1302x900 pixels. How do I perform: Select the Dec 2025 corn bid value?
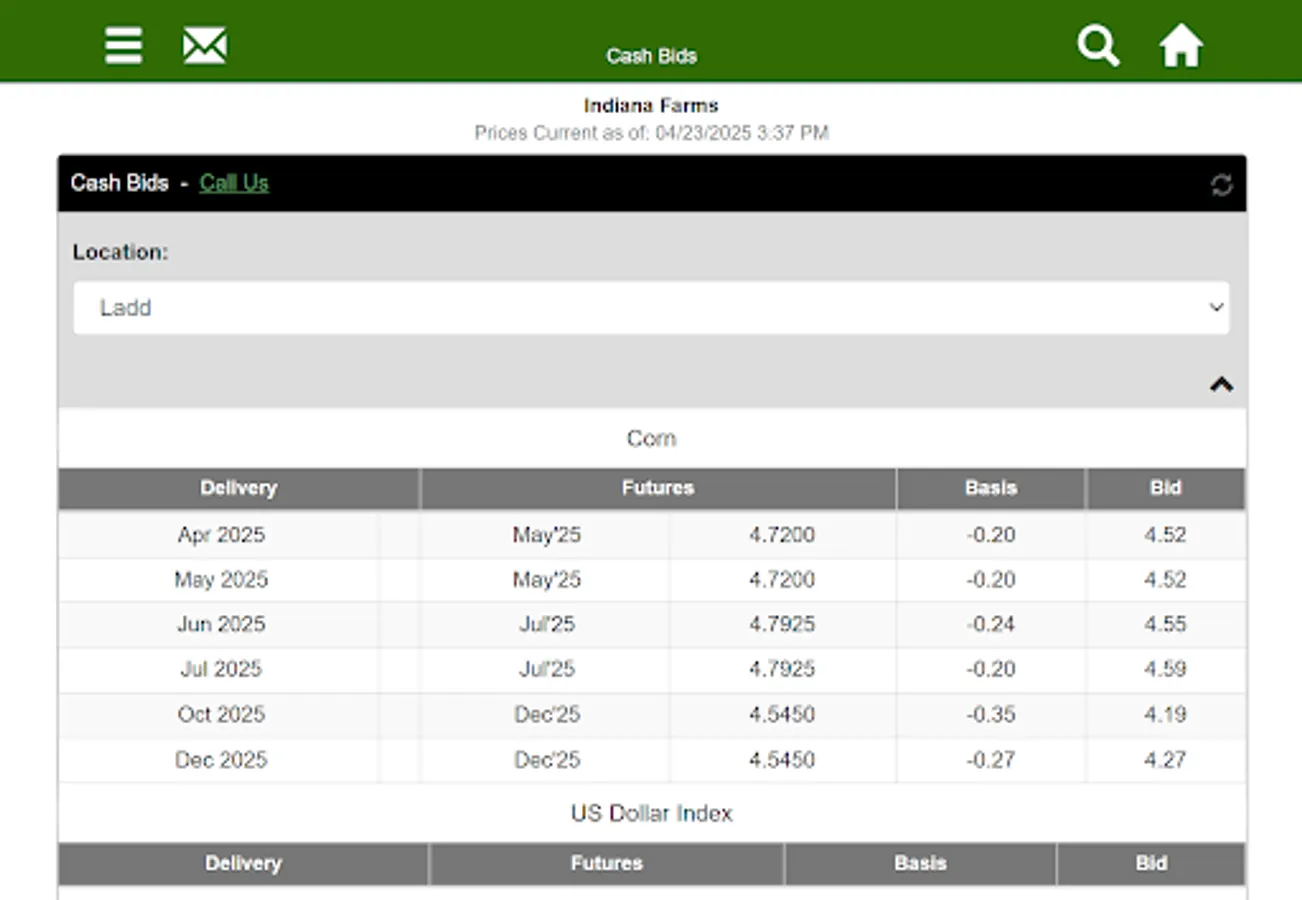pos(1166,760)
